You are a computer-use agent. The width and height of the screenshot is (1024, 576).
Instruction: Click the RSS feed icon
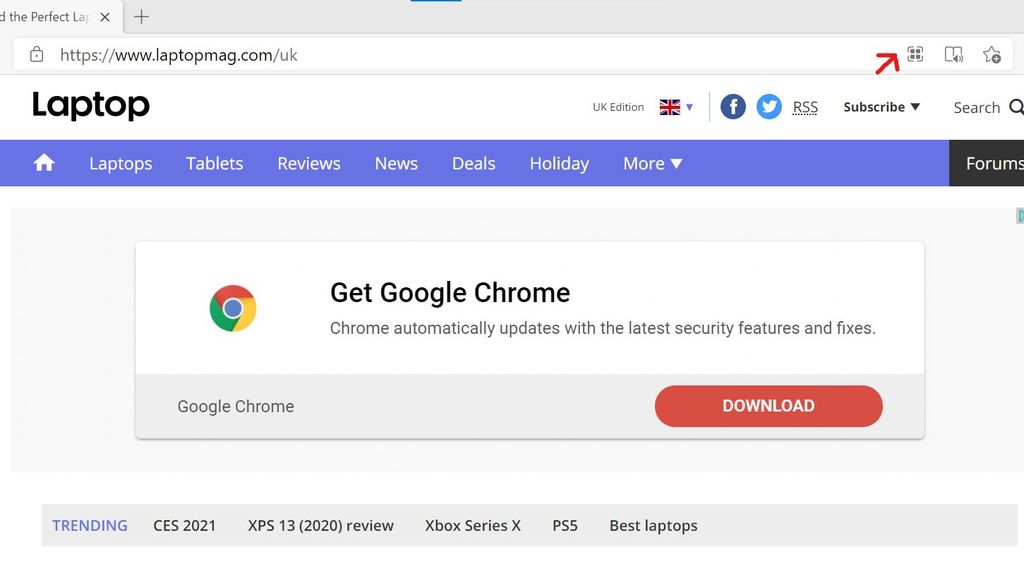pyautogui.click(x=805, y=106)
